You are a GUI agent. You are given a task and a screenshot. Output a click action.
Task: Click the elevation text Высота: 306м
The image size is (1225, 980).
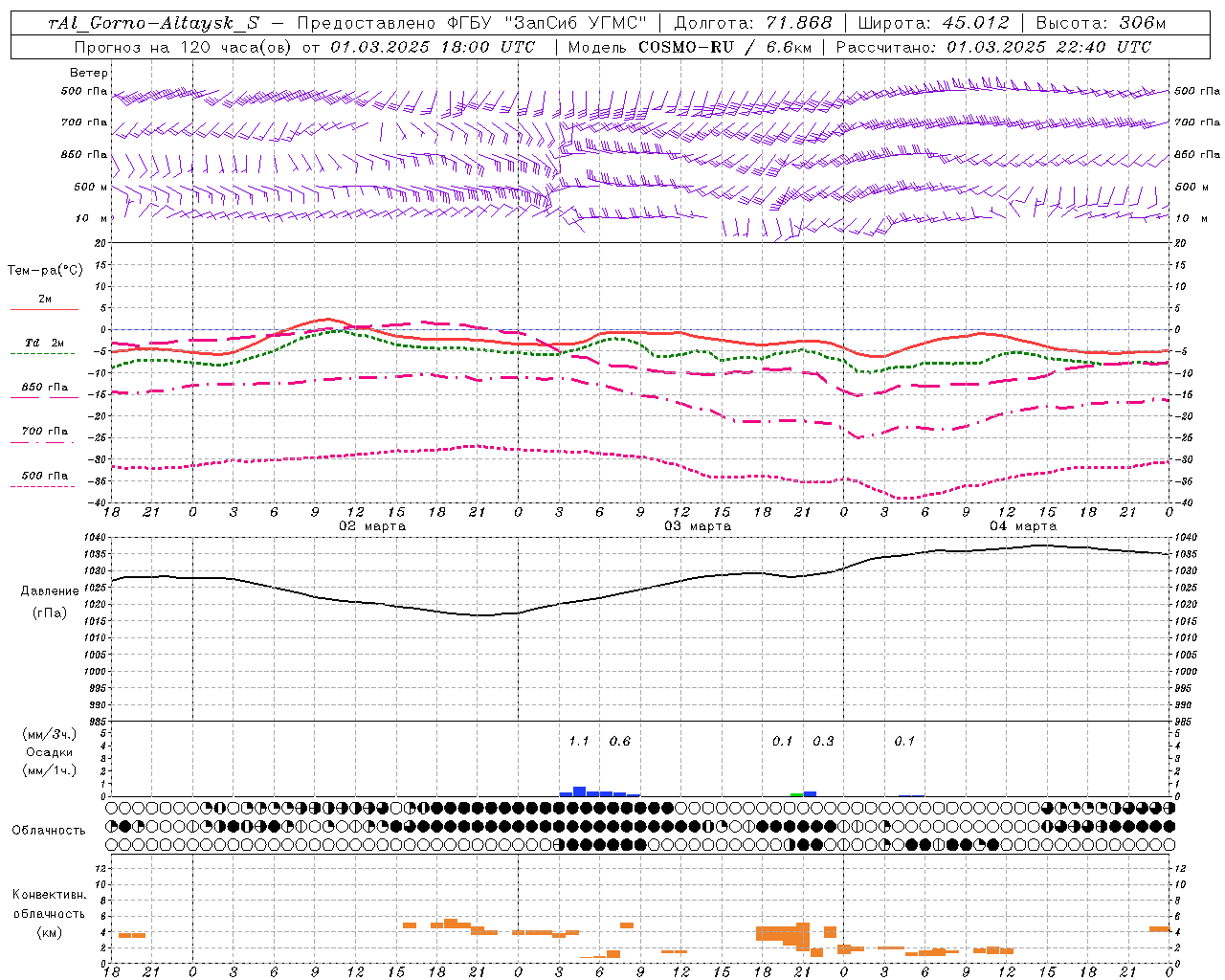pyautogui.click(x=1101, y=23)
